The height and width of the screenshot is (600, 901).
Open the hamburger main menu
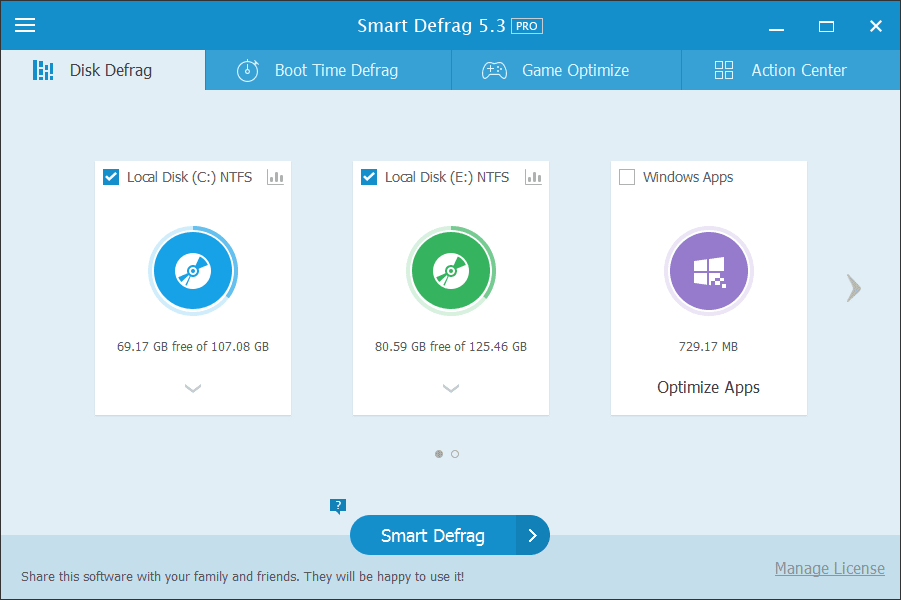click(x=25, y=25)
